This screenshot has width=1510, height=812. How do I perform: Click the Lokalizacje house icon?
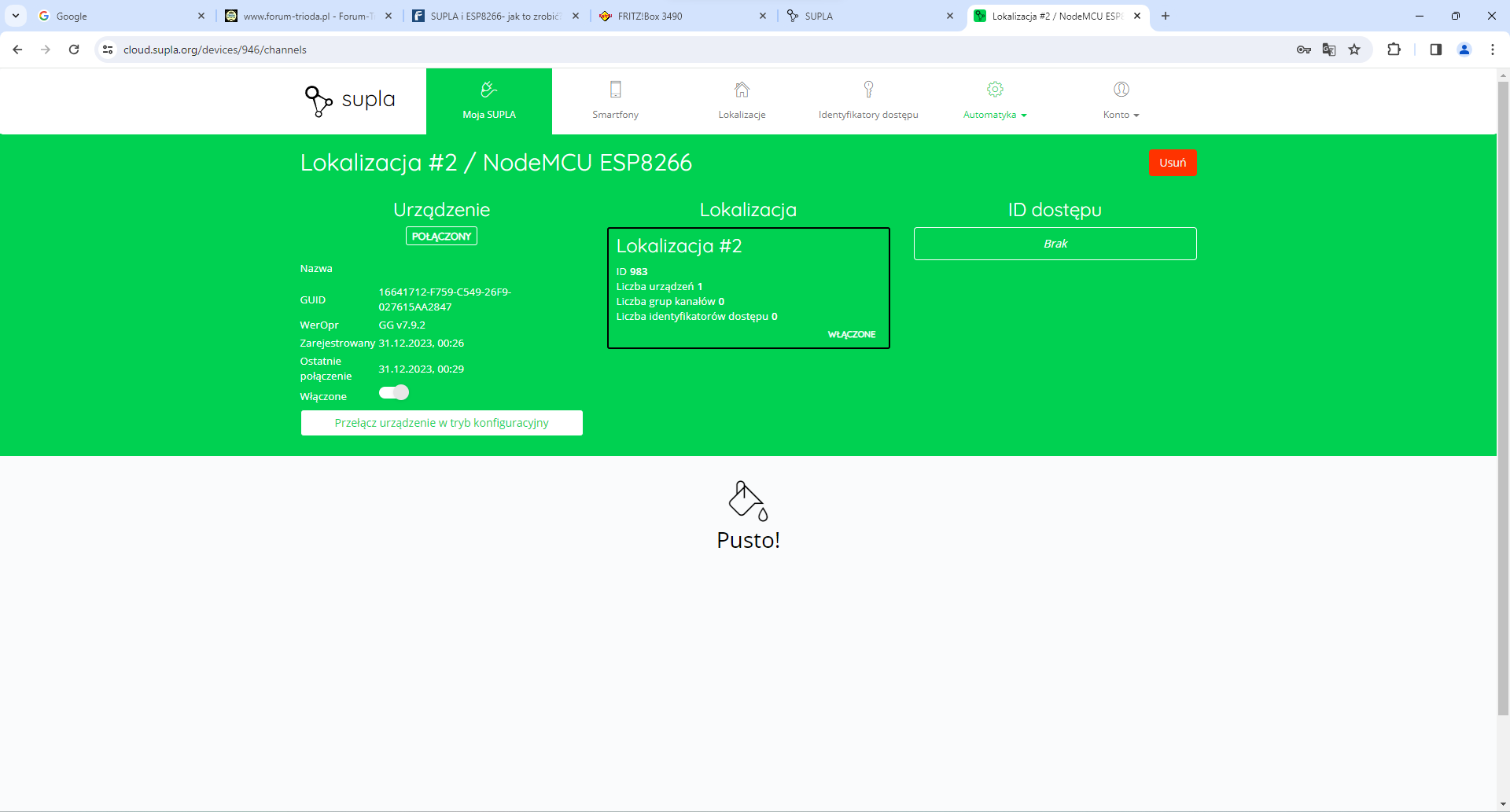(742, 89)
